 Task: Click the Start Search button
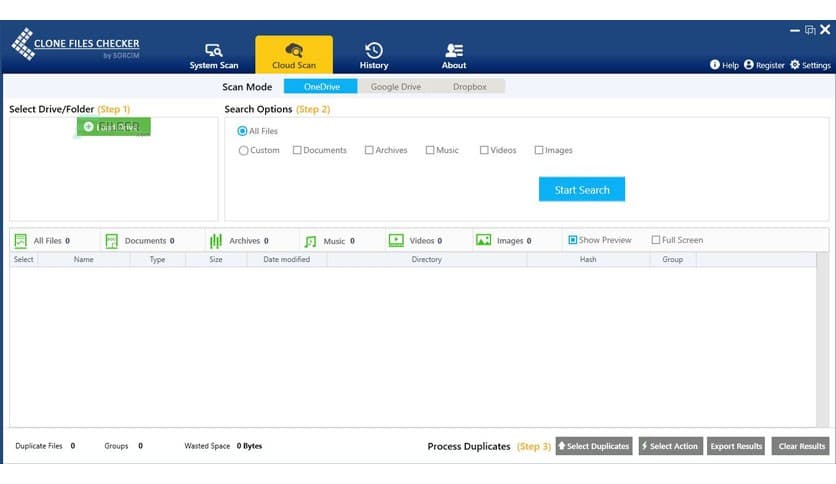(582, 189)
